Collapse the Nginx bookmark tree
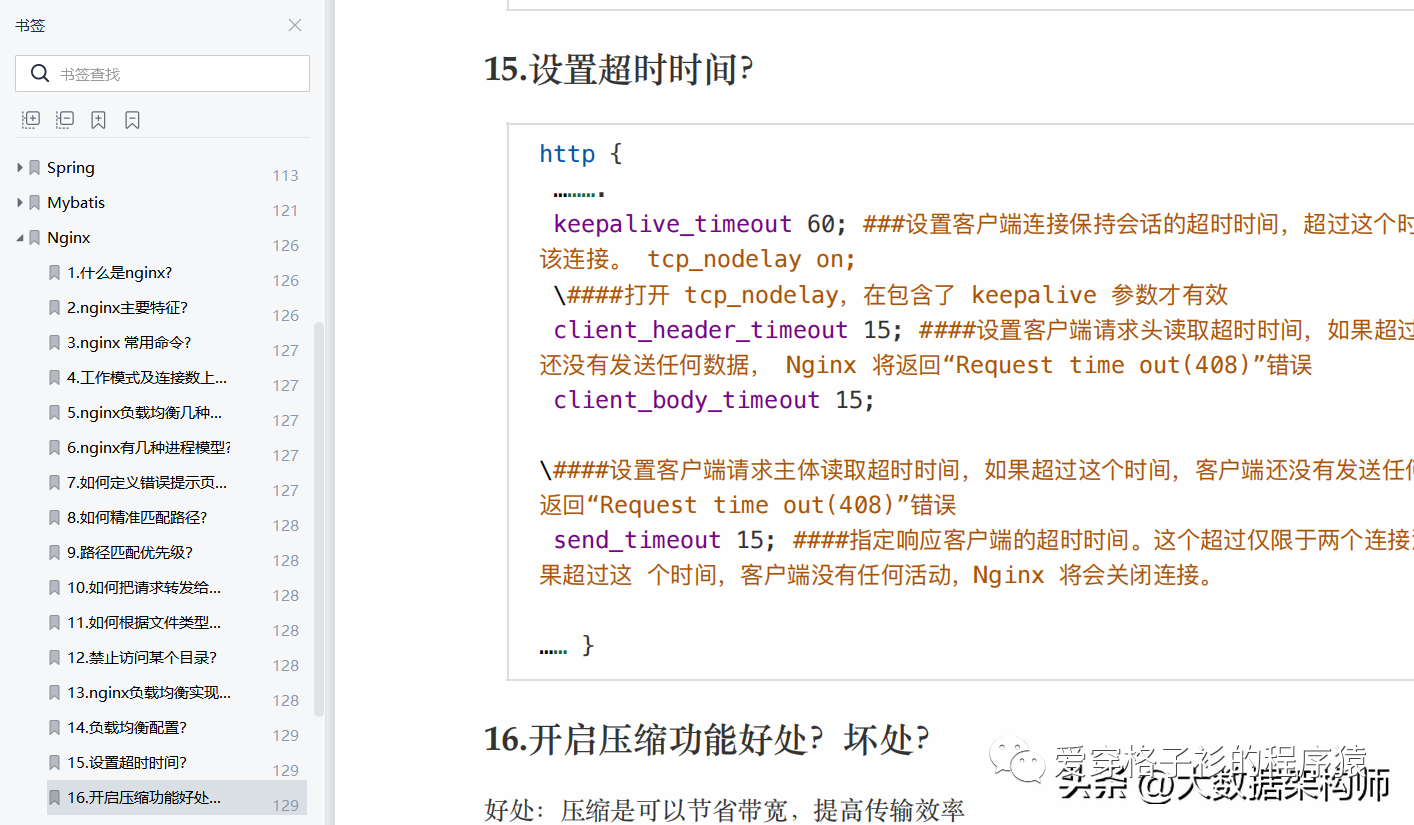 pos(20,237)
